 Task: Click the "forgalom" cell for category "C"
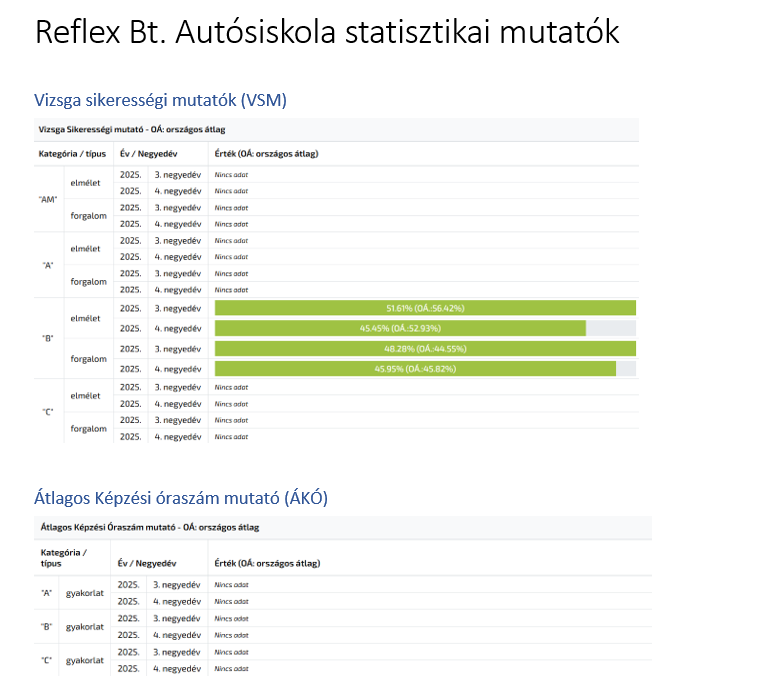(88, 429)
